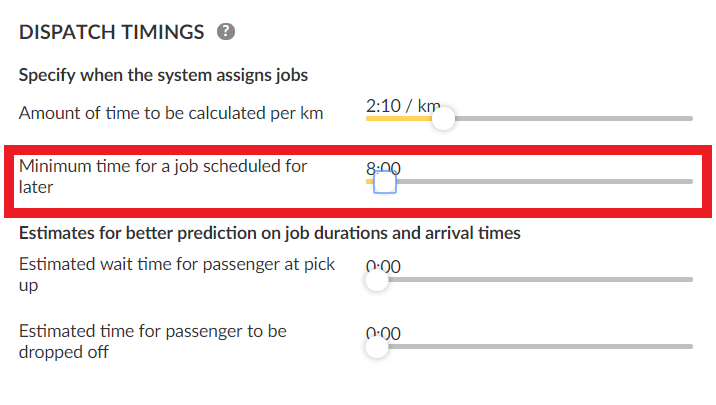The height and width of the screenshot is (405, 716).
Task: Open the Dispatch Timings help icon
Action: click(226, 32)
